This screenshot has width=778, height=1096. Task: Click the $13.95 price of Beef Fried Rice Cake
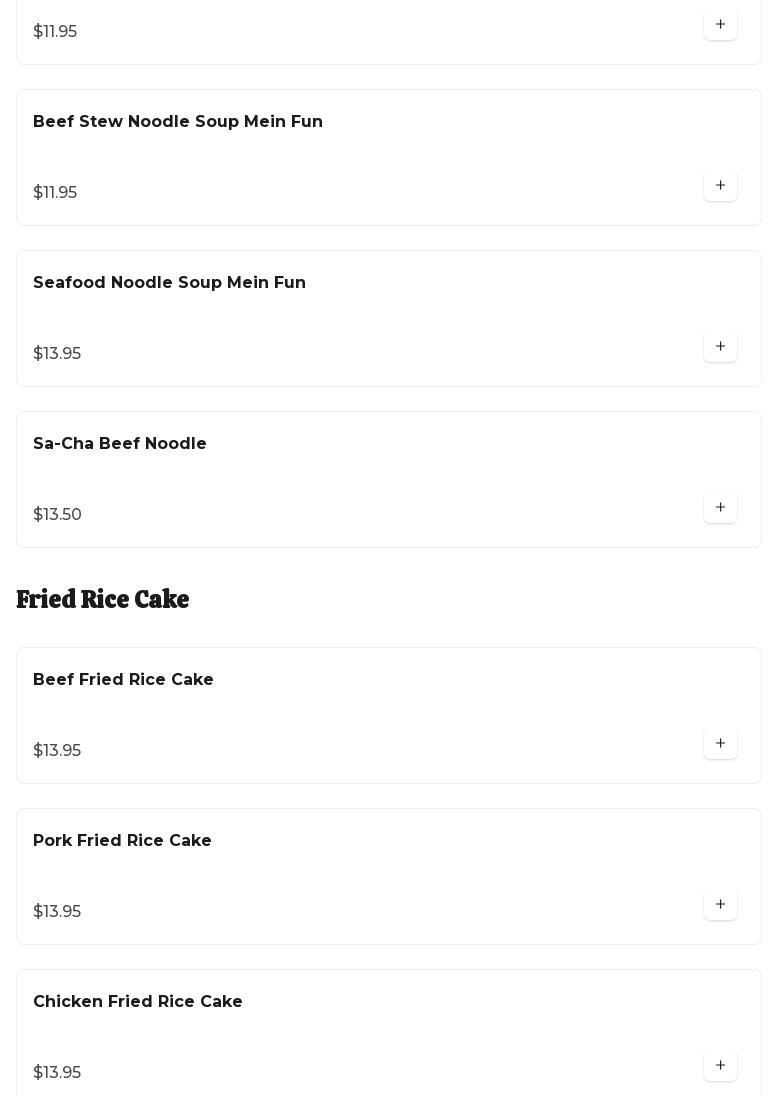57,751
